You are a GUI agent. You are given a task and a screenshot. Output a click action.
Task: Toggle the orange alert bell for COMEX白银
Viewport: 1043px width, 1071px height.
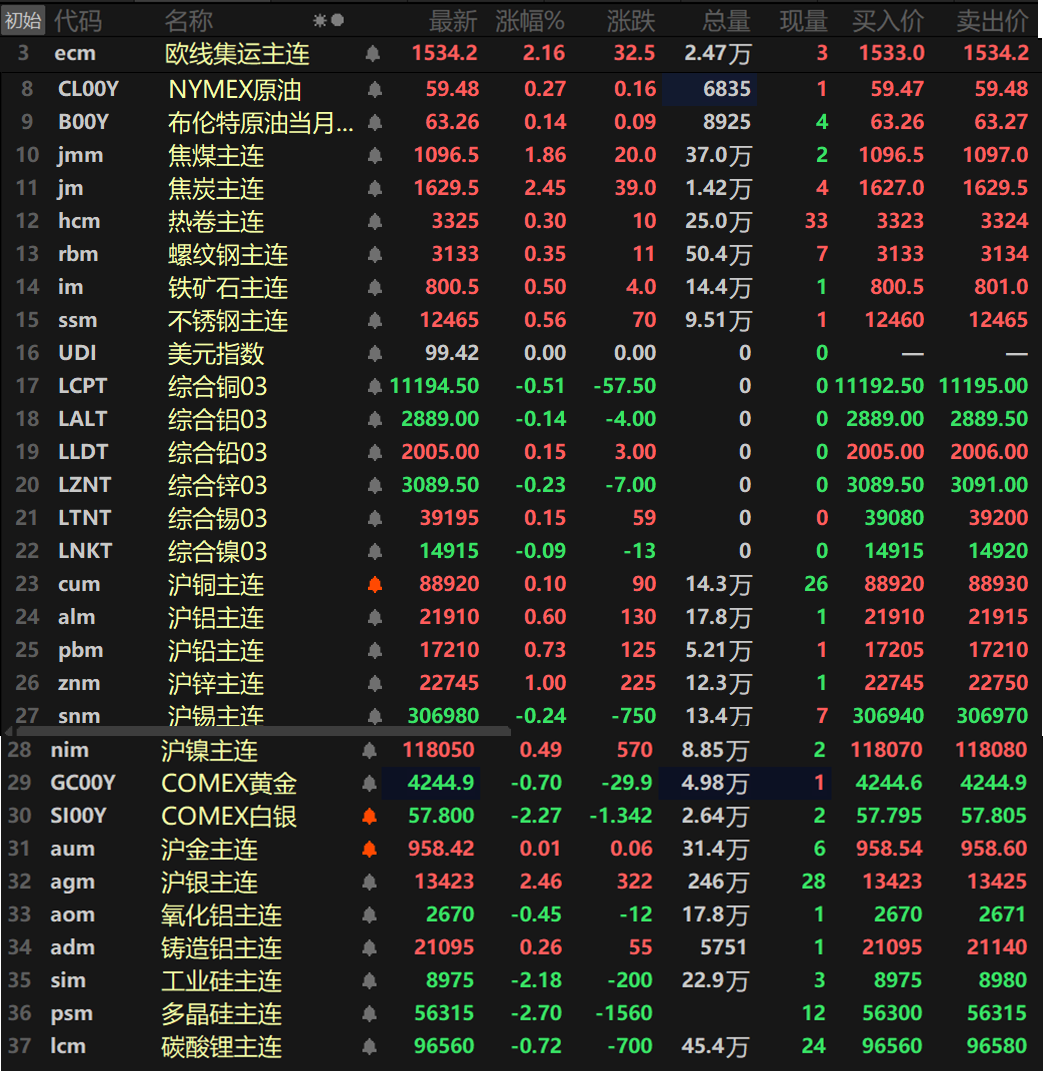point(369,817)
